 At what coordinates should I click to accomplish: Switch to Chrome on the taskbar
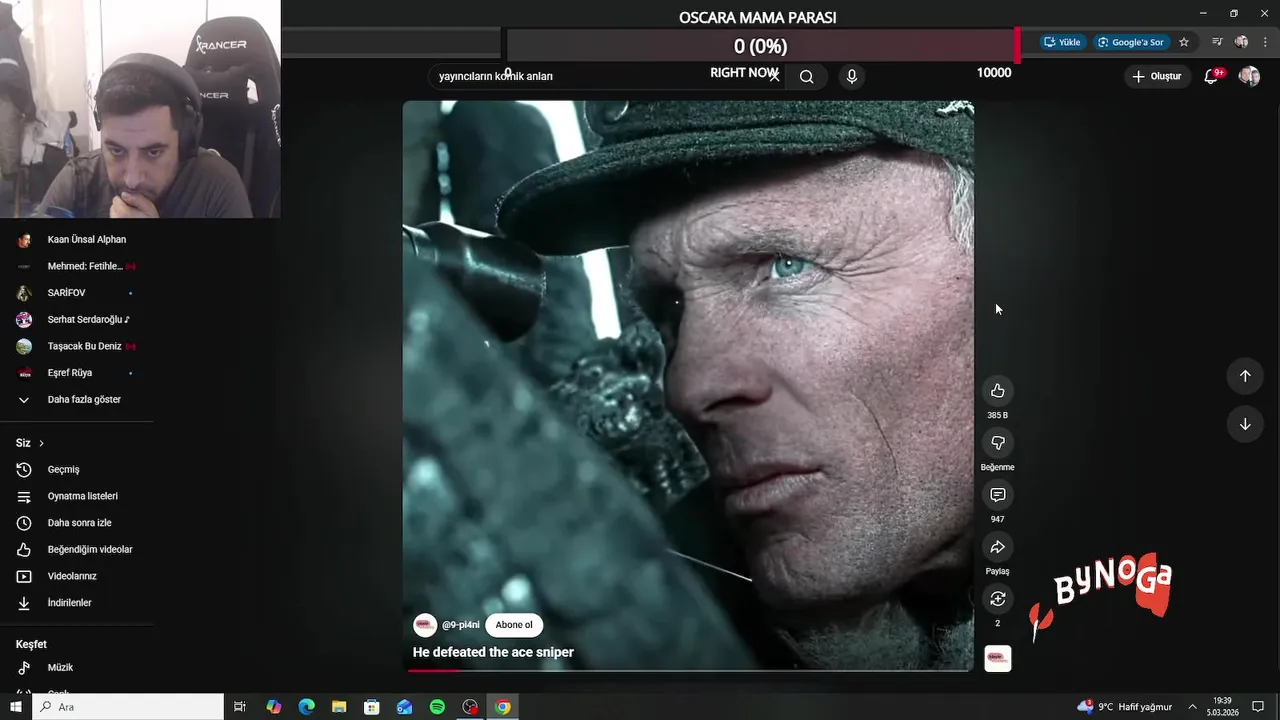[503, 707]
